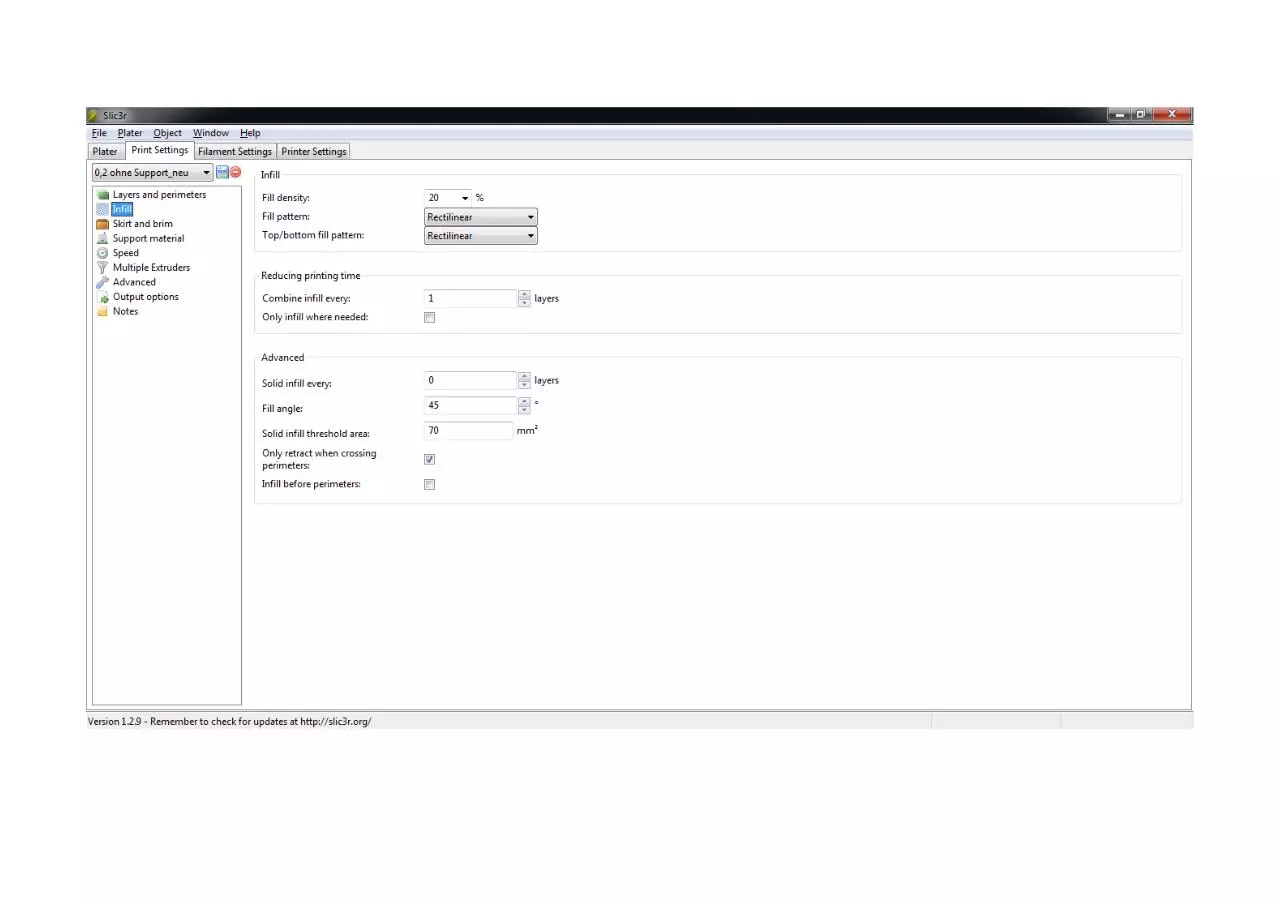Switch to the Print Settings tab

(159, 150)
